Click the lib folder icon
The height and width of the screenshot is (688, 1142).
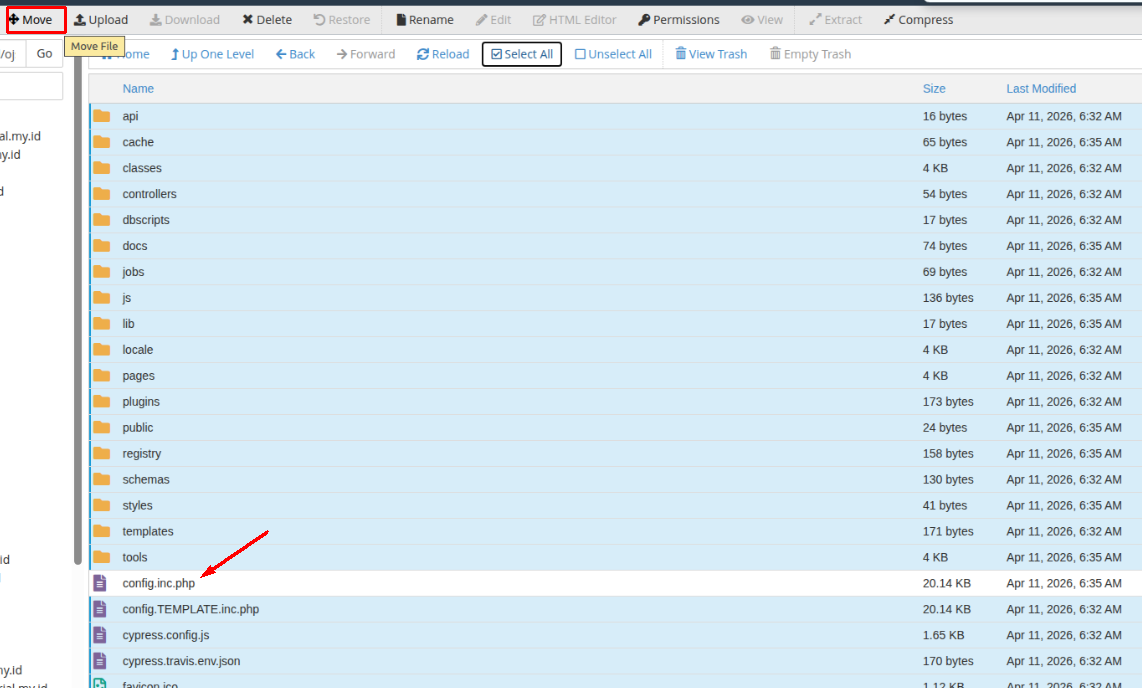tap(102, 324)
